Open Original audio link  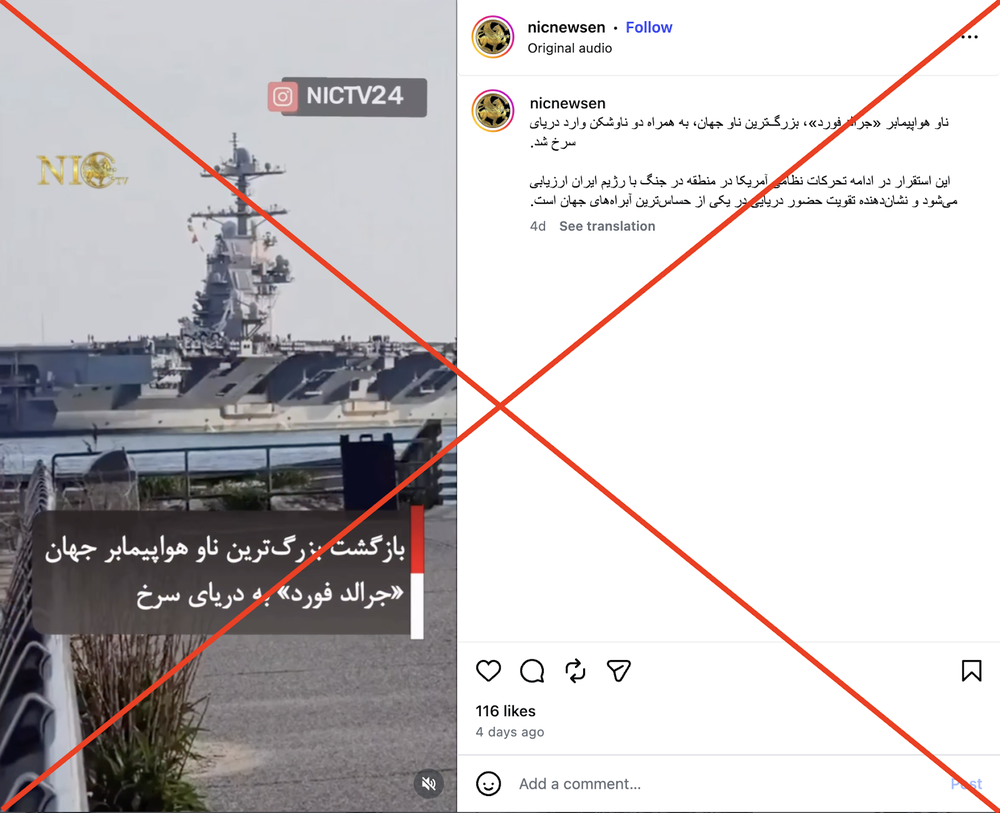point(570,48)
